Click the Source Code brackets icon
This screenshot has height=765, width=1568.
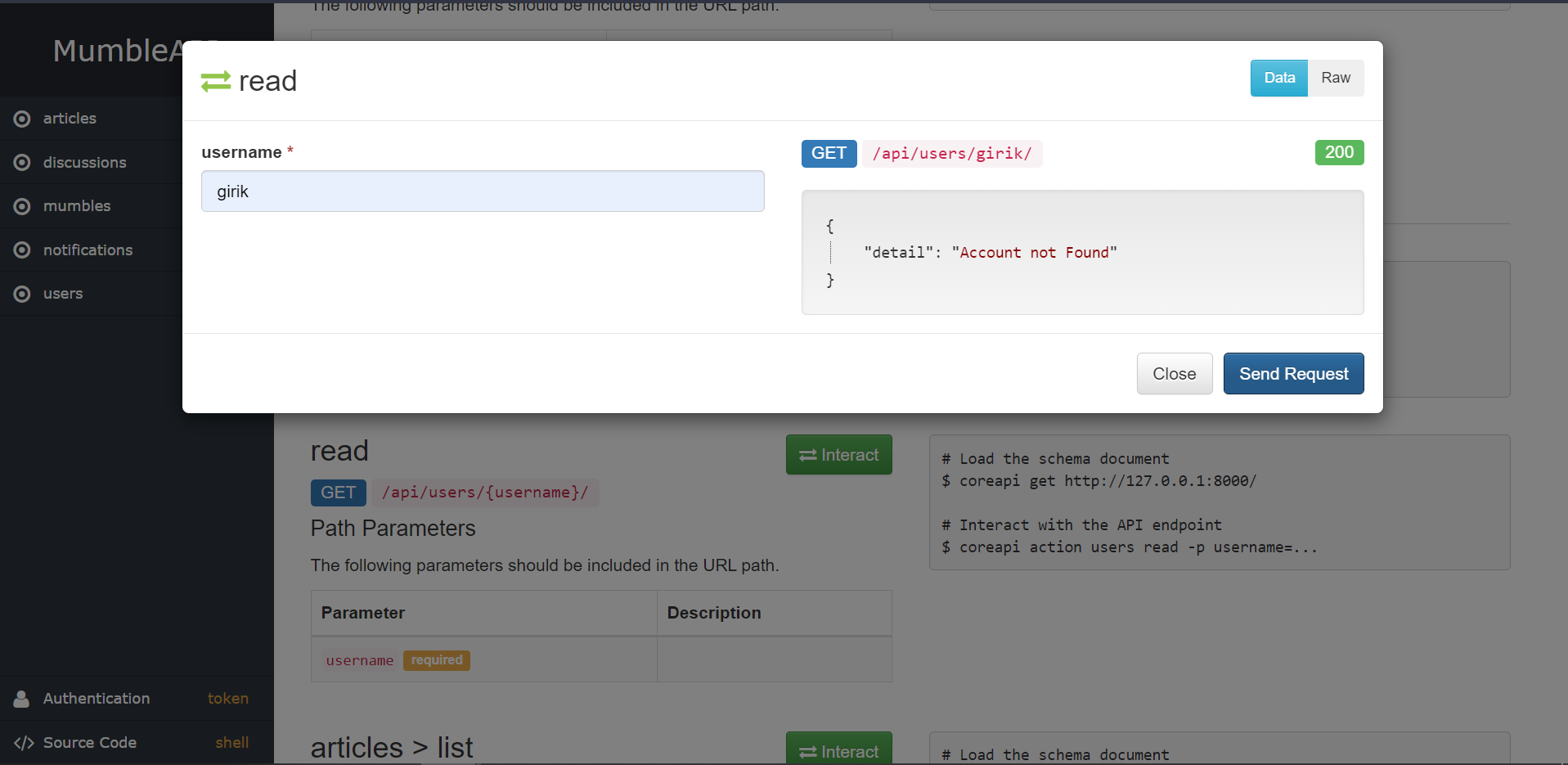[x=24, y=743]
